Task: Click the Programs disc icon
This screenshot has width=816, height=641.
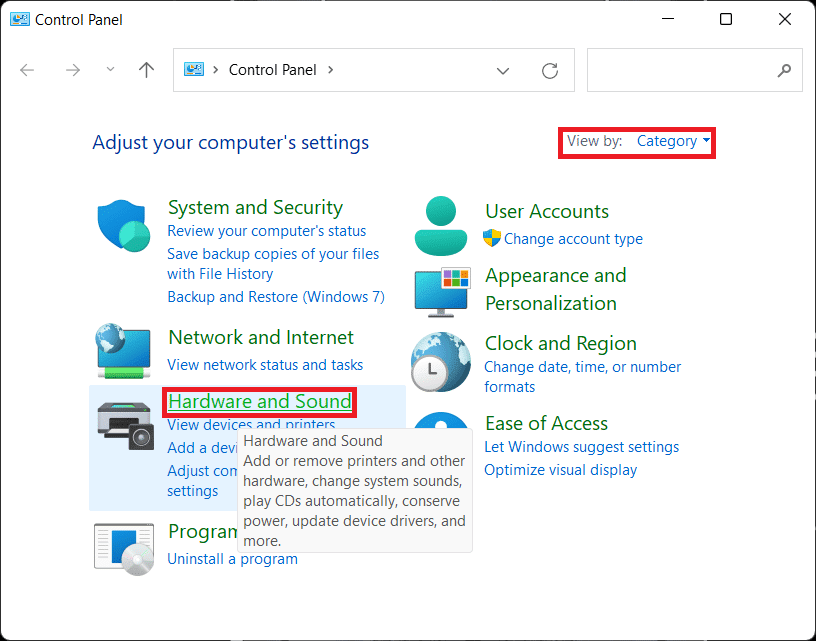Action: 124,549
